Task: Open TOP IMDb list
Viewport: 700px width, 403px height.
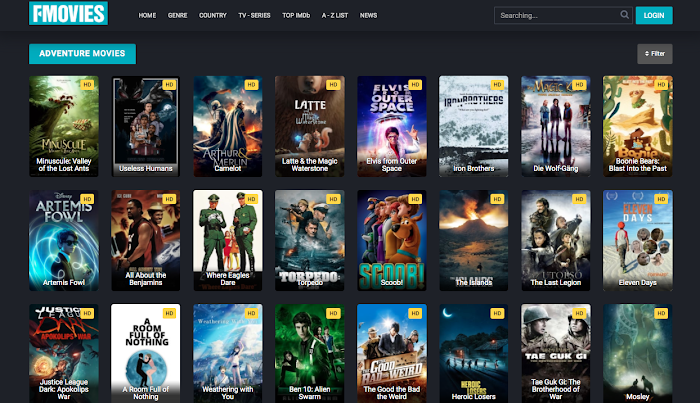Action: [x=296, y=15]
